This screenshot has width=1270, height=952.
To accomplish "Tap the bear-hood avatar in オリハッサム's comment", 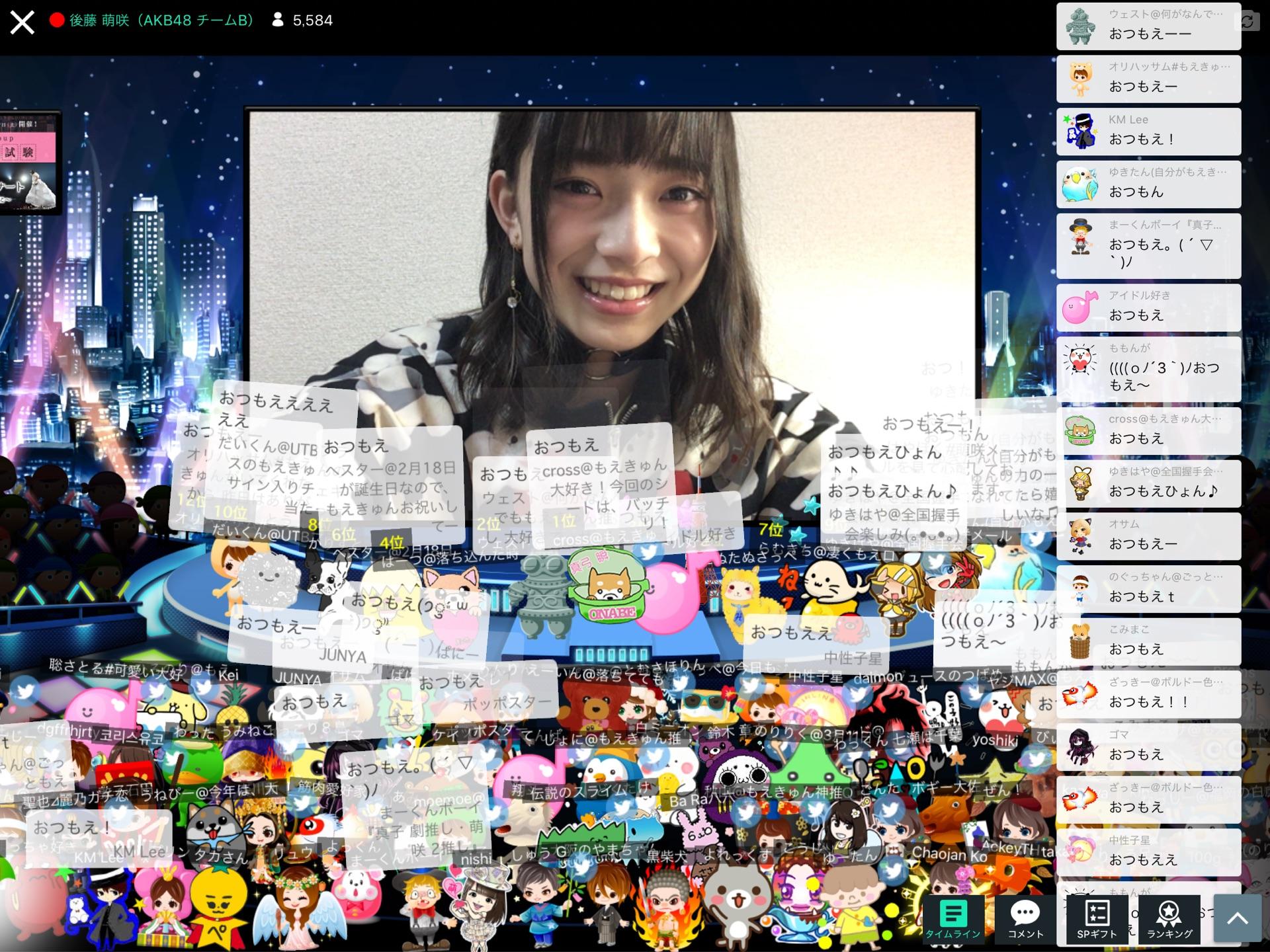I will [1080, 79].
